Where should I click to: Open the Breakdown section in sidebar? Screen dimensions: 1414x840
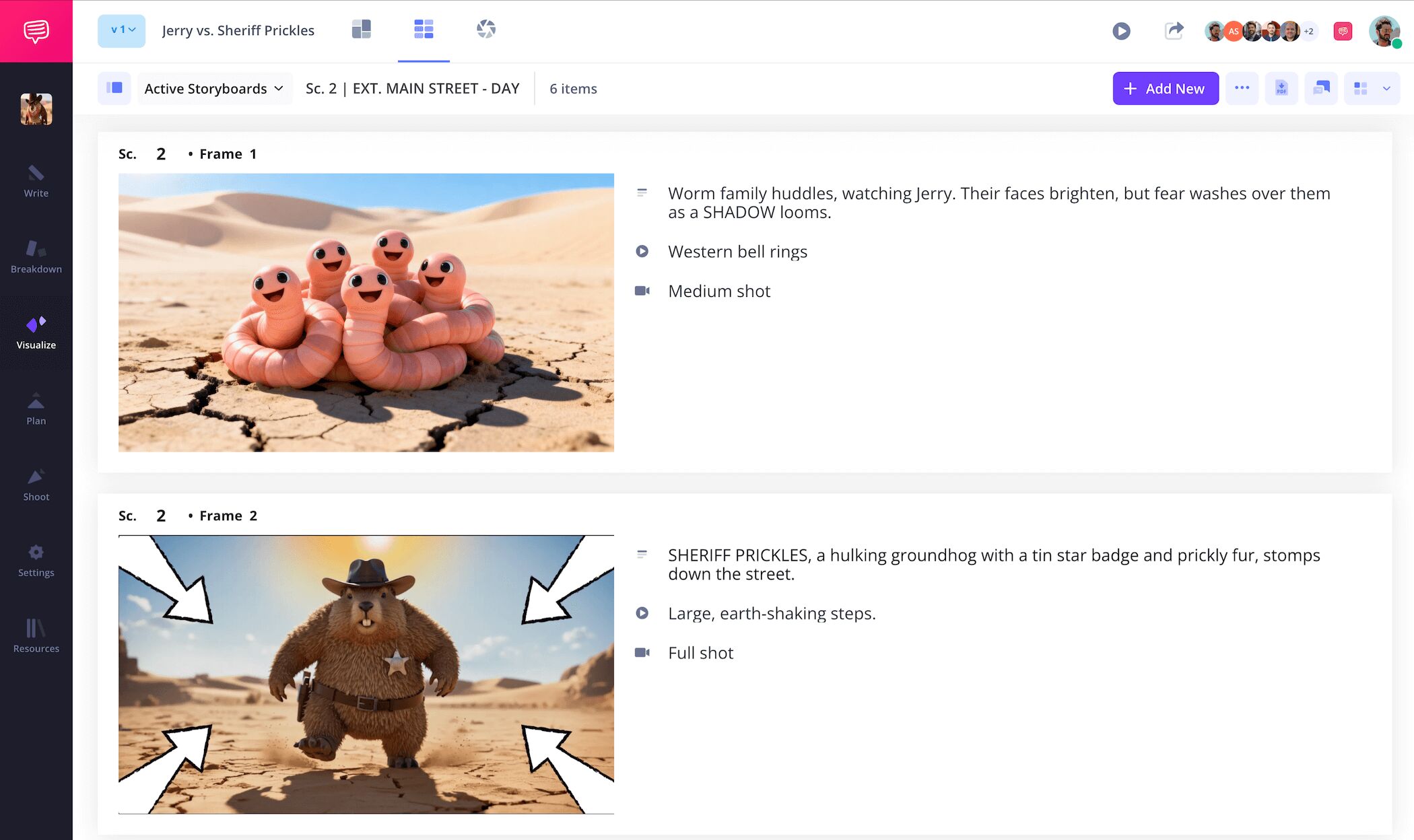coord(36,257)
